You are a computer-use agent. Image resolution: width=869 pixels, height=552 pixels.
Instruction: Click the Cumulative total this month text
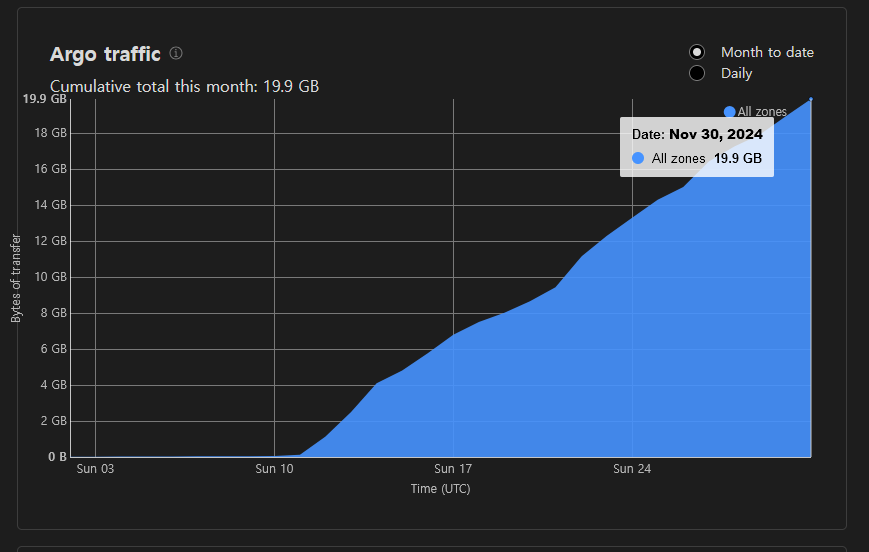tap(184, 86)
